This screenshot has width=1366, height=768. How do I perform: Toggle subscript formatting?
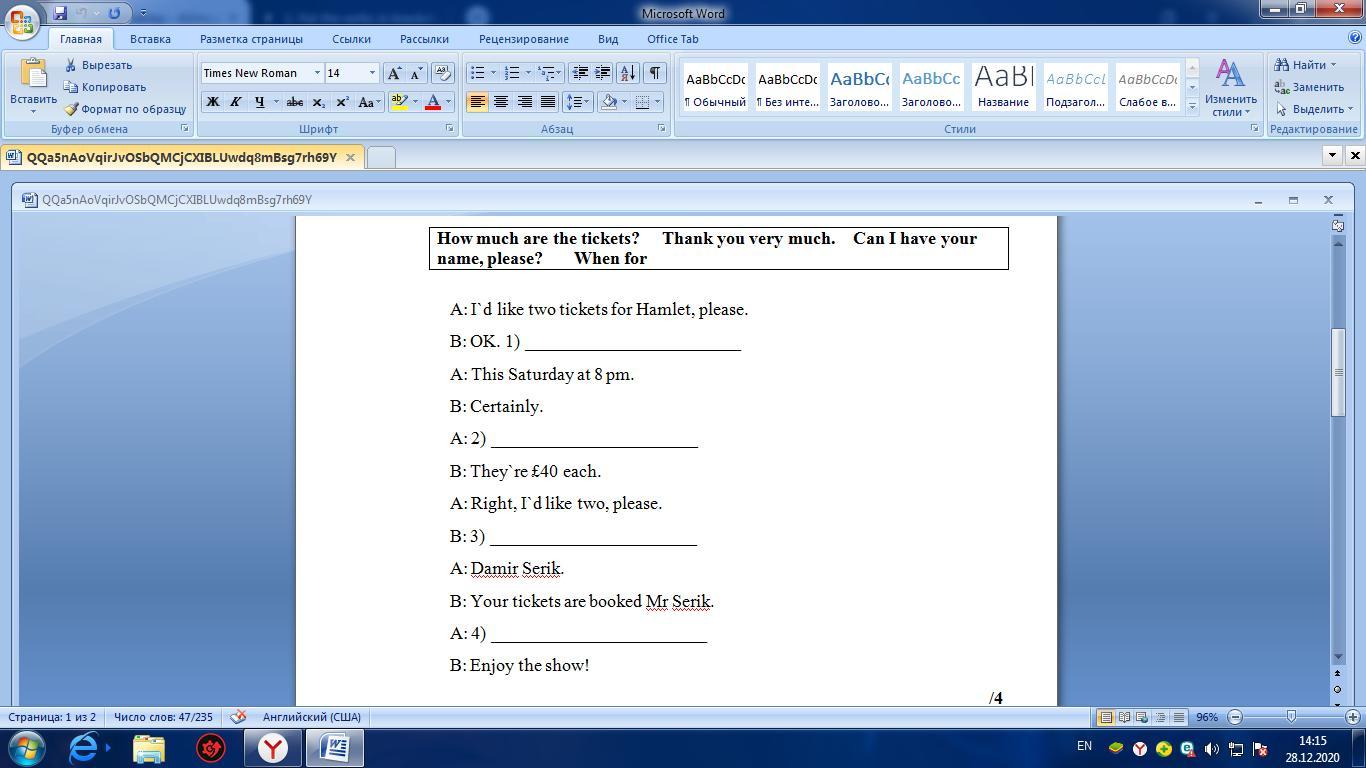[x=318, y=102]
